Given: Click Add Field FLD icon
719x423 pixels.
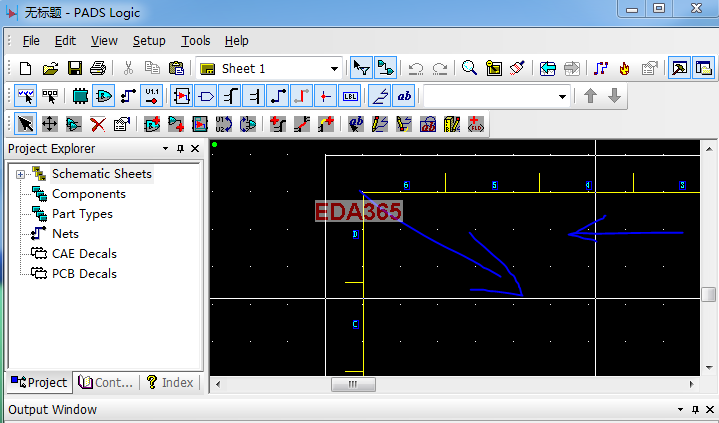Looking at the screenshot, I should coord(476,124).
